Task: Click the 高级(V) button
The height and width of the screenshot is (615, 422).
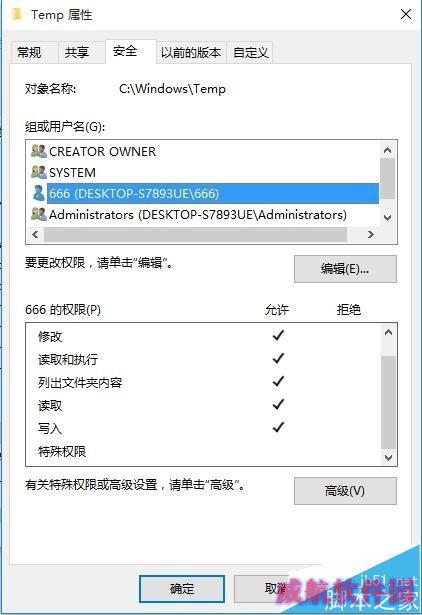Action: click(345, 491)
